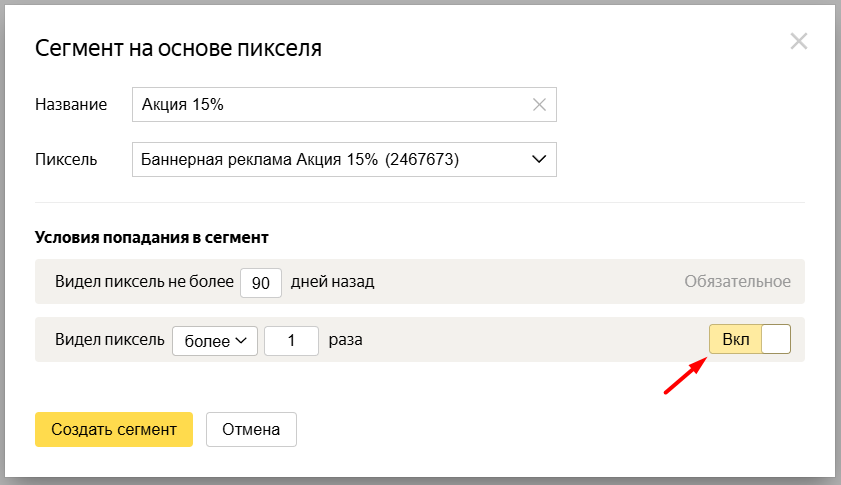Click the Создать сегмент button
This screenshot has height=485, width=841.
tap(114, 429)
